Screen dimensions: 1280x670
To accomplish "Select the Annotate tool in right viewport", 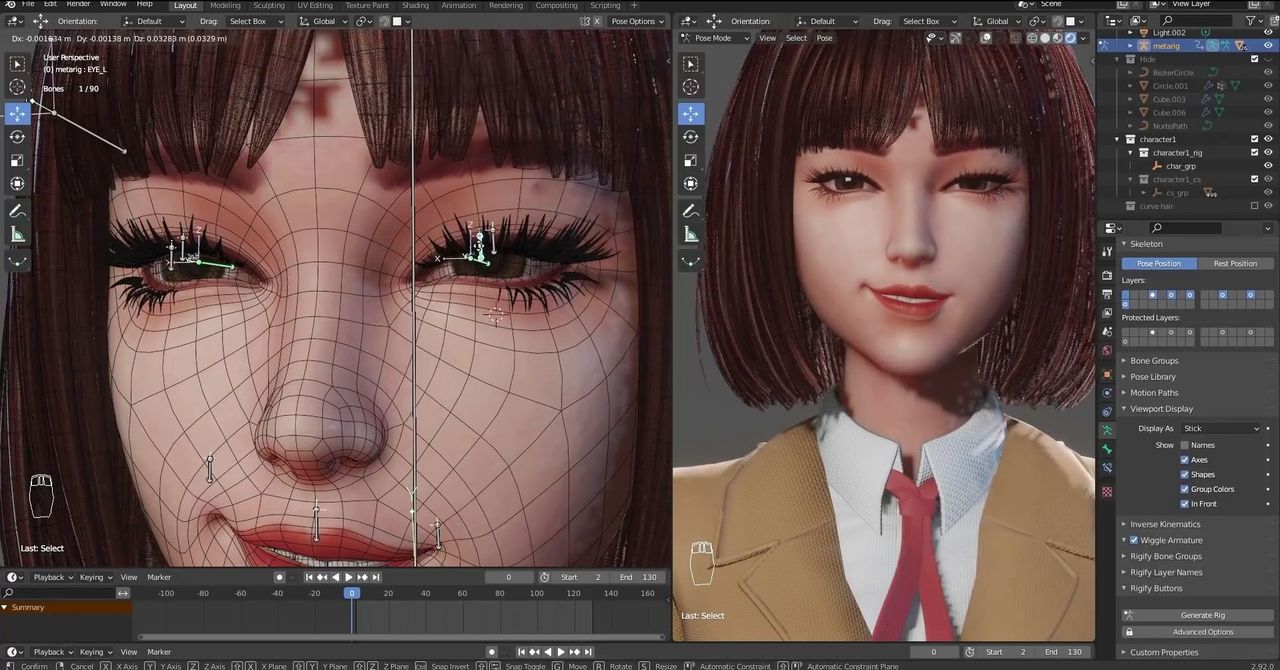I will (x=690, y=211).
